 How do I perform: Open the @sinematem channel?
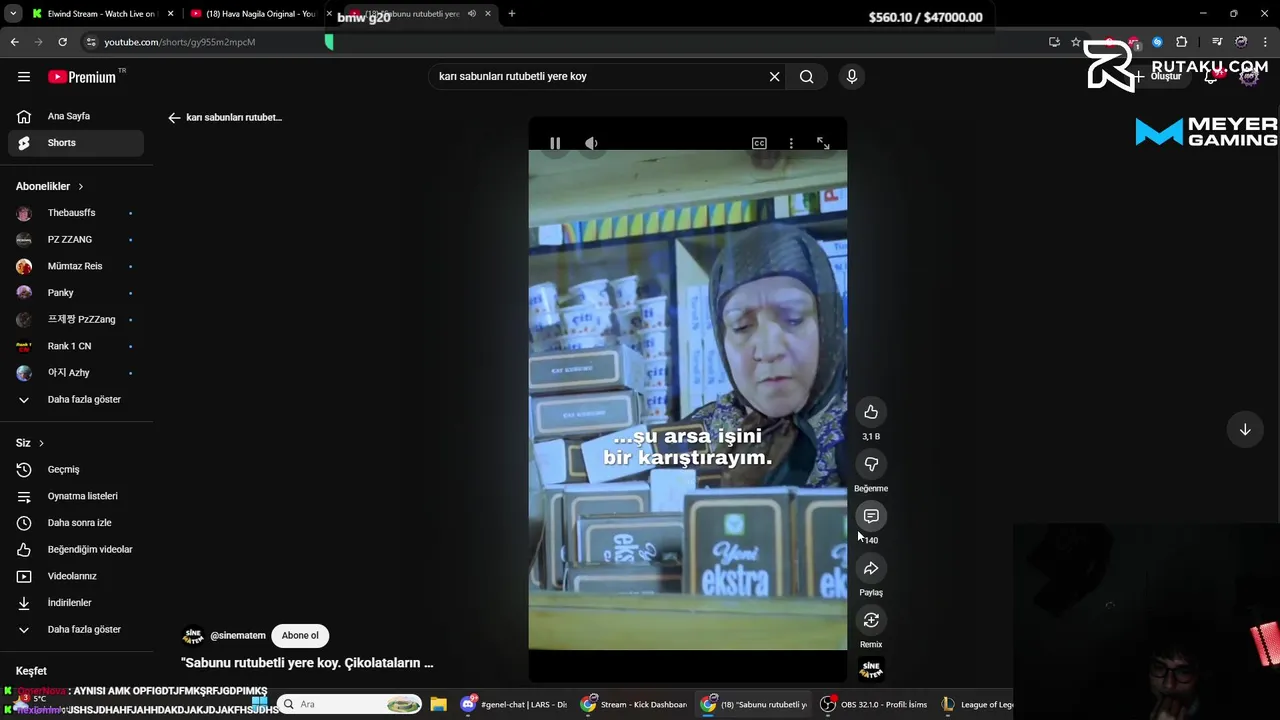click(x=238, y=635)
